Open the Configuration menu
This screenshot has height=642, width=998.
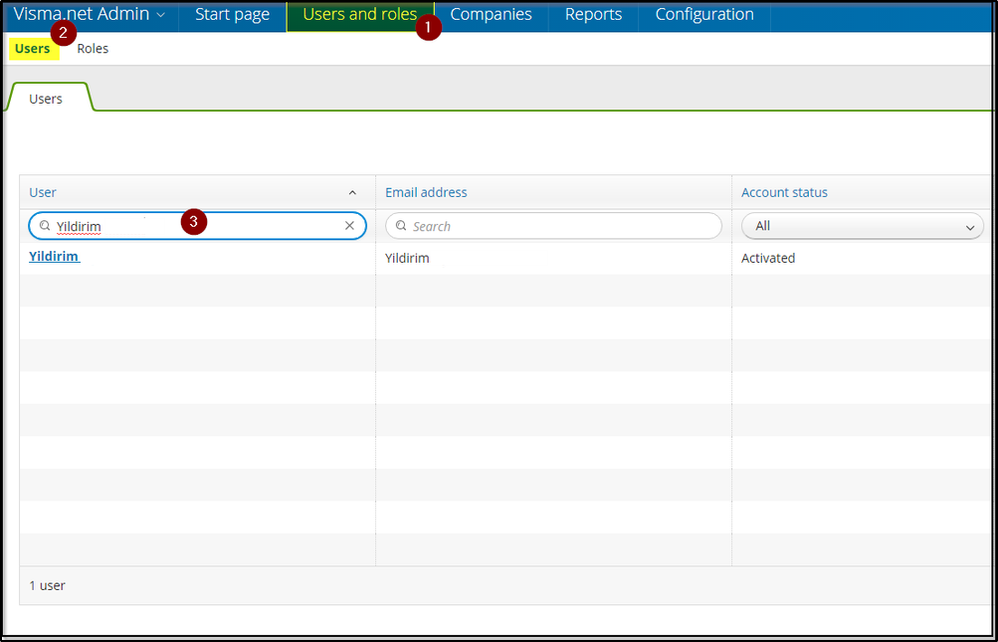(x=705, y=15)
